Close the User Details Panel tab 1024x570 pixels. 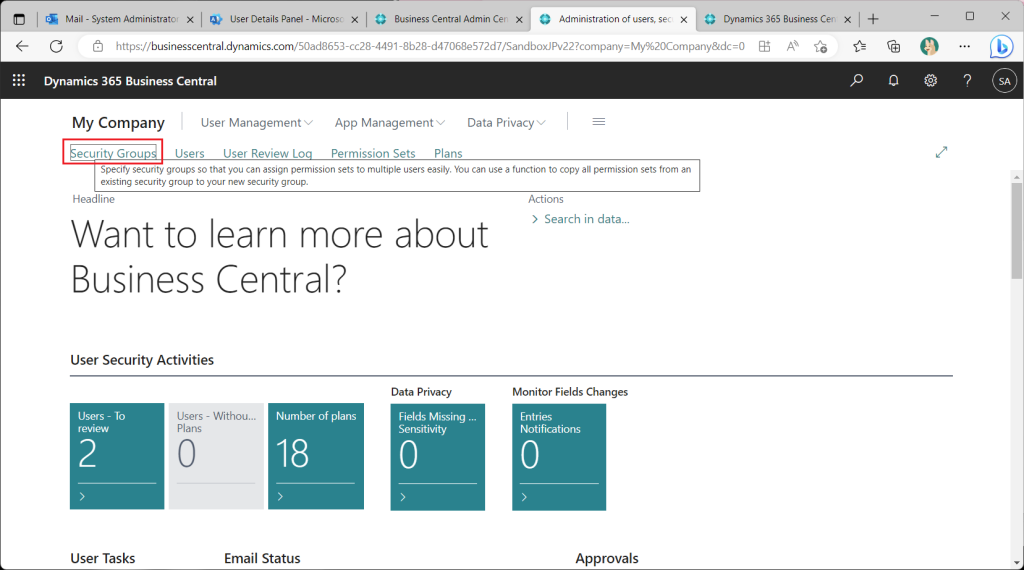point(355,20)
